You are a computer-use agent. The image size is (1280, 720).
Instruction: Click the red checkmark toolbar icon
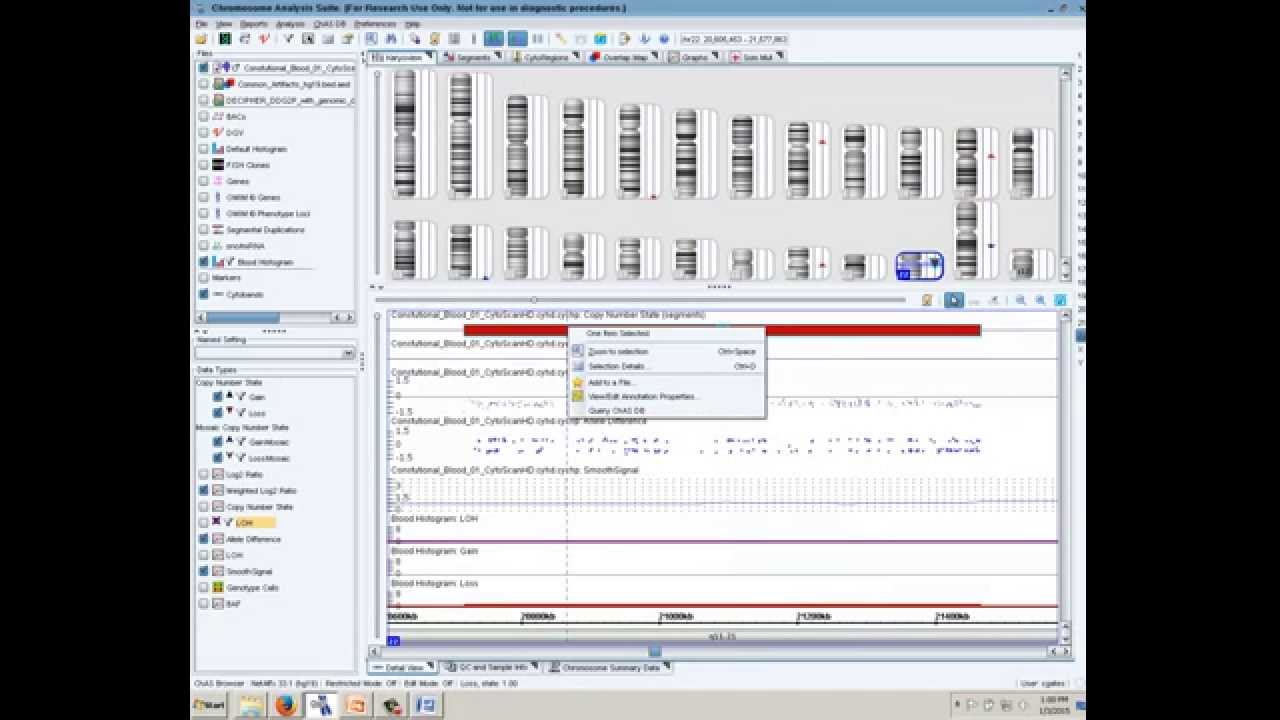pos(265,39)
